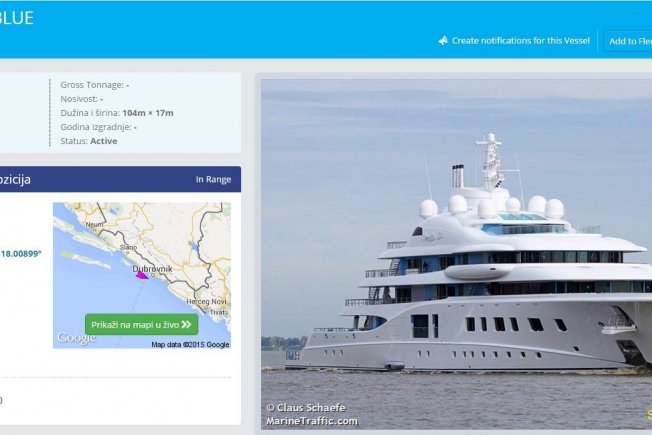Click the Herceg Novi label on map
652x435 pixels.
tap(206, 301)
